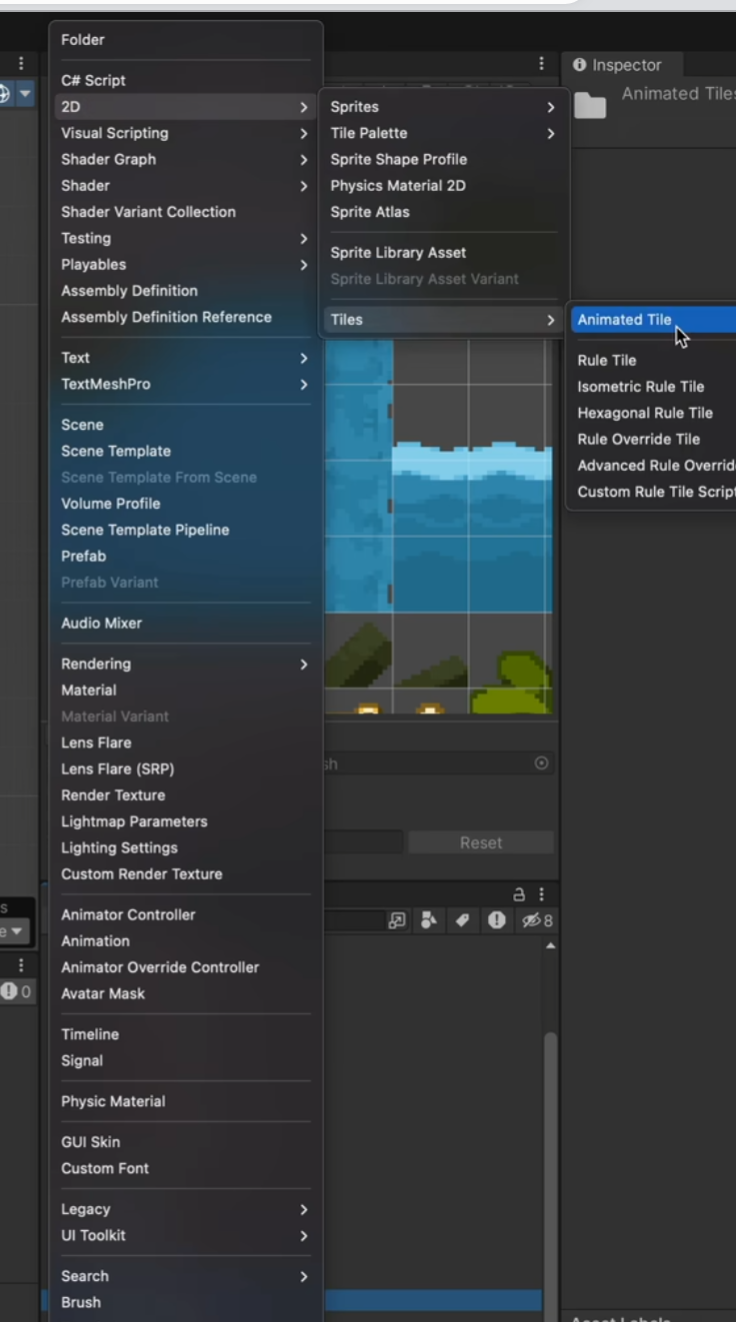Click the open-in-search icon beside search field
Image resolution: width=736 pixels, height=1322 pixels.
click(397, 921)
